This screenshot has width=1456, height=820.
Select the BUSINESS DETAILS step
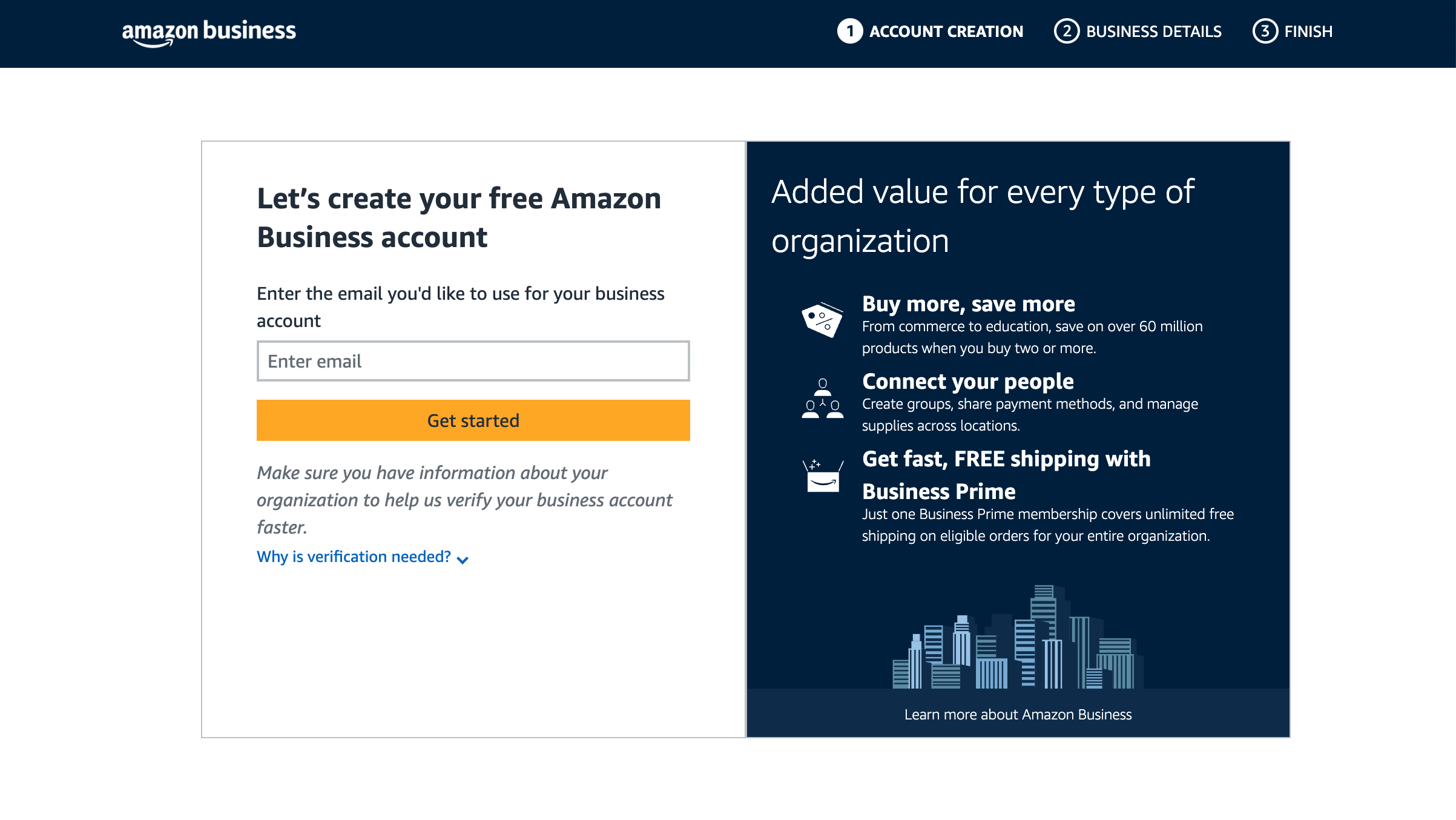click(1154, 31)
